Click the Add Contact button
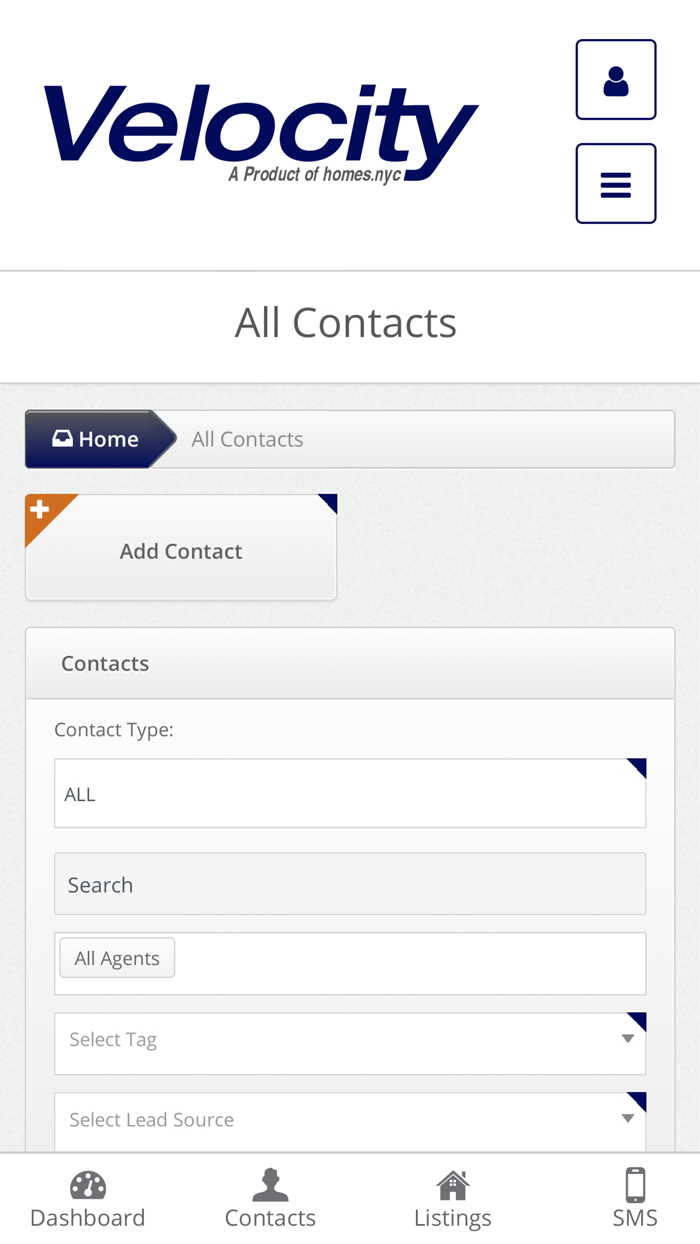This screenshot has width=700, height=1244. [x=180, y=551]
